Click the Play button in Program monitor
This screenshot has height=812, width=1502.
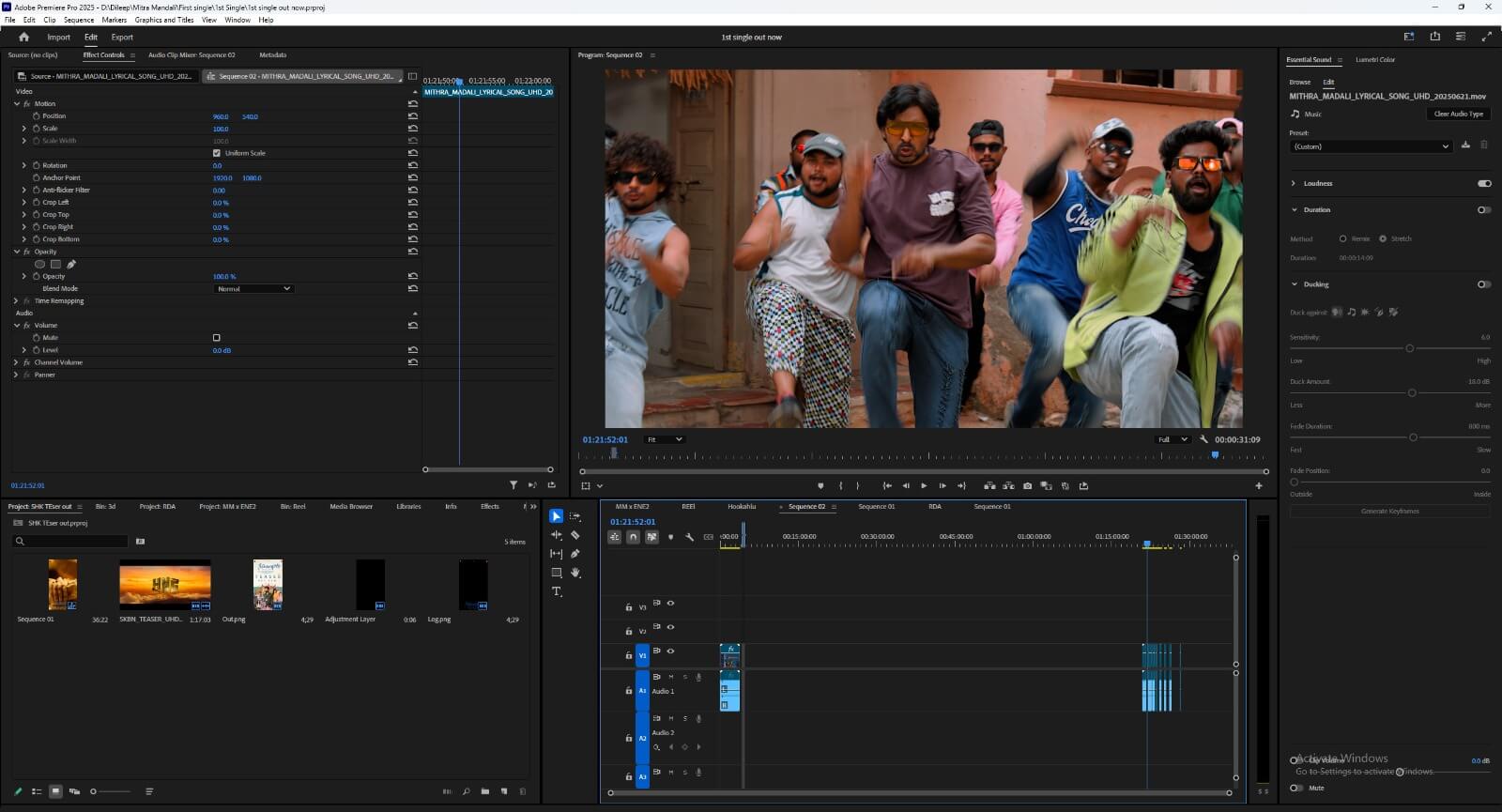[x=924, y=486]
